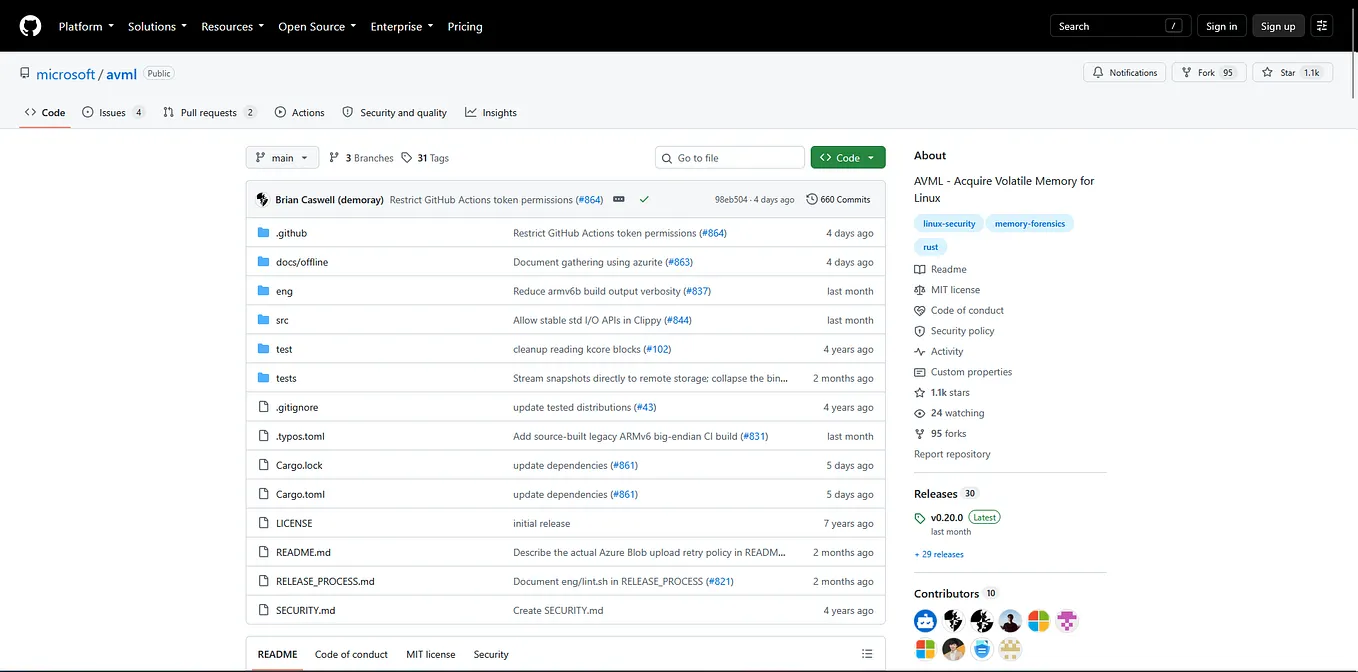Open the SECURITY.md file
The image size is (1358, 672).
coord(305,610)
